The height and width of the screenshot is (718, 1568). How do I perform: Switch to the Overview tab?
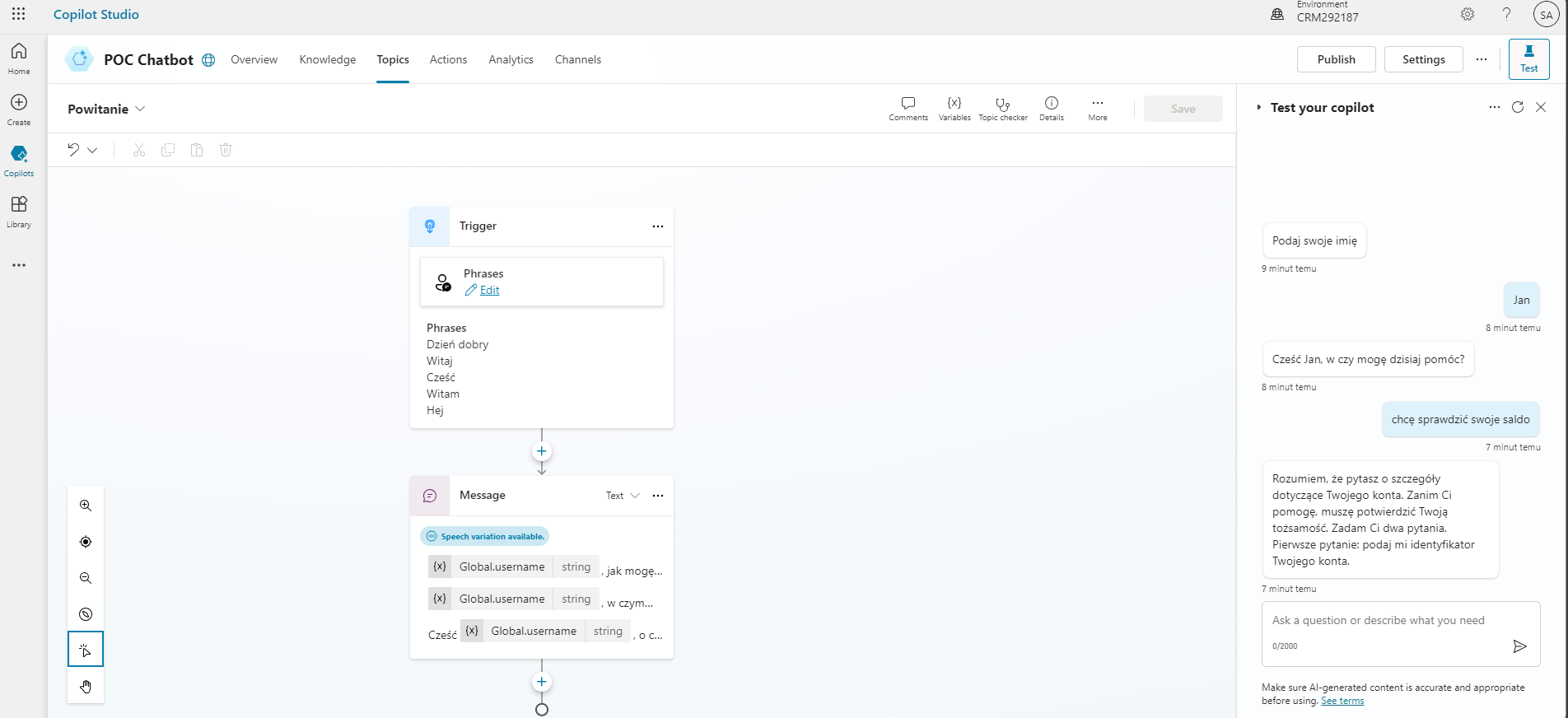(x=254, y=59)
